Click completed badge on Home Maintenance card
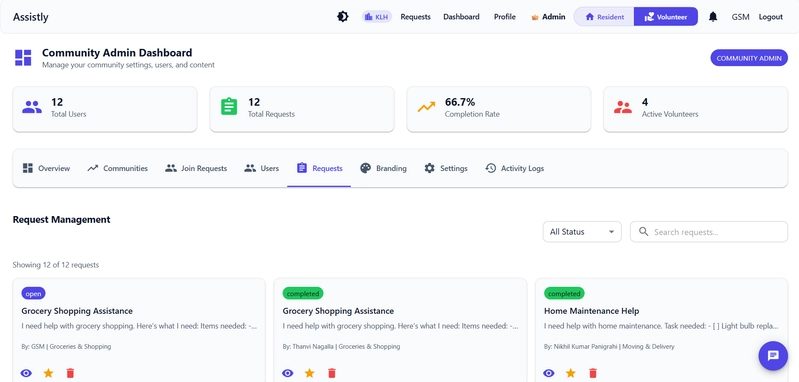The image size is (799, 382). coord(564,293)
